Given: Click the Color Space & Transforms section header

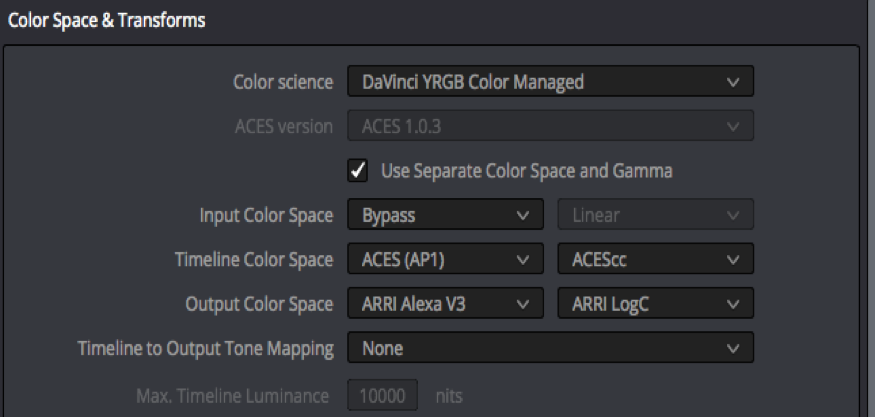Looking at the screenshot, I should pyautogui.click(x=107, y=20).
